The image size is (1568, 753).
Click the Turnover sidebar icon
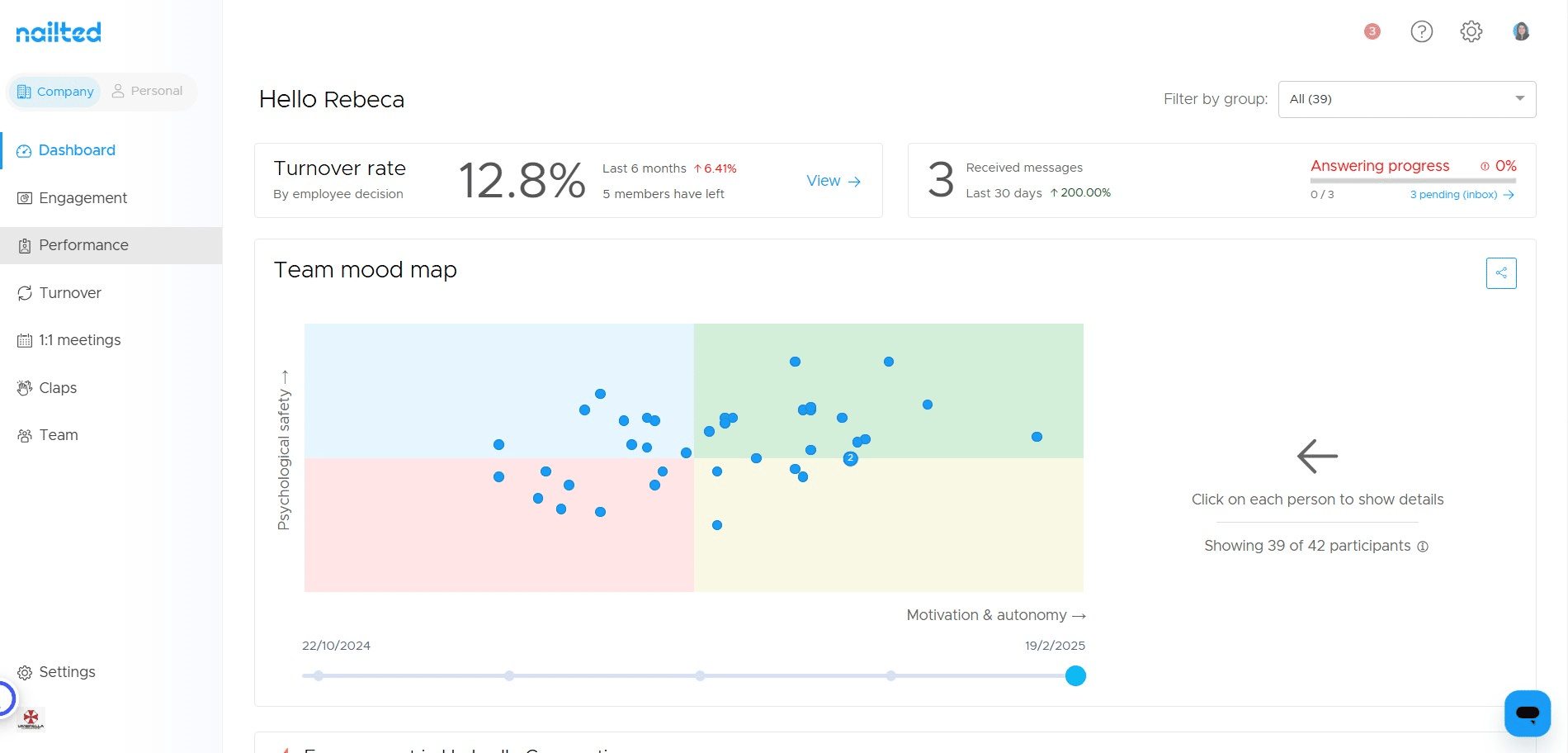tap(24, 292)
